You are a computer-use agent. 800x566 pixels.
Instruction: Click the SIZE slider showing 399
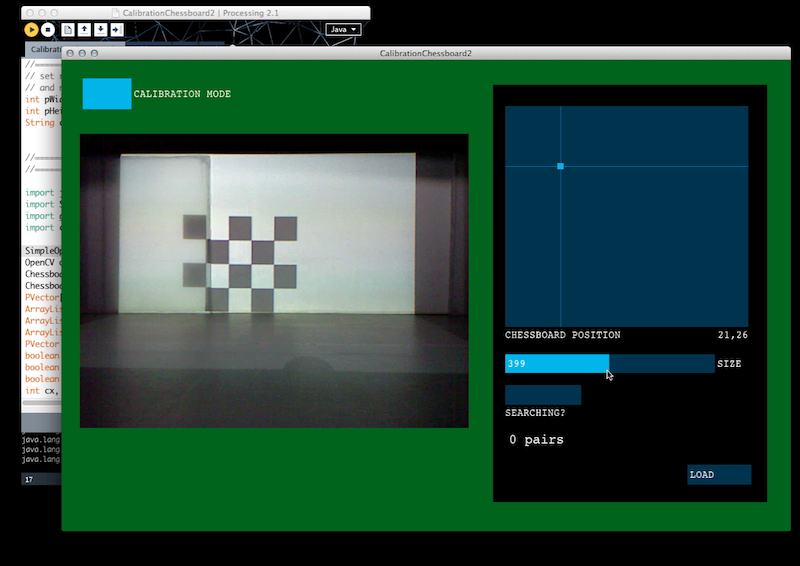click(x=610, y=363)
